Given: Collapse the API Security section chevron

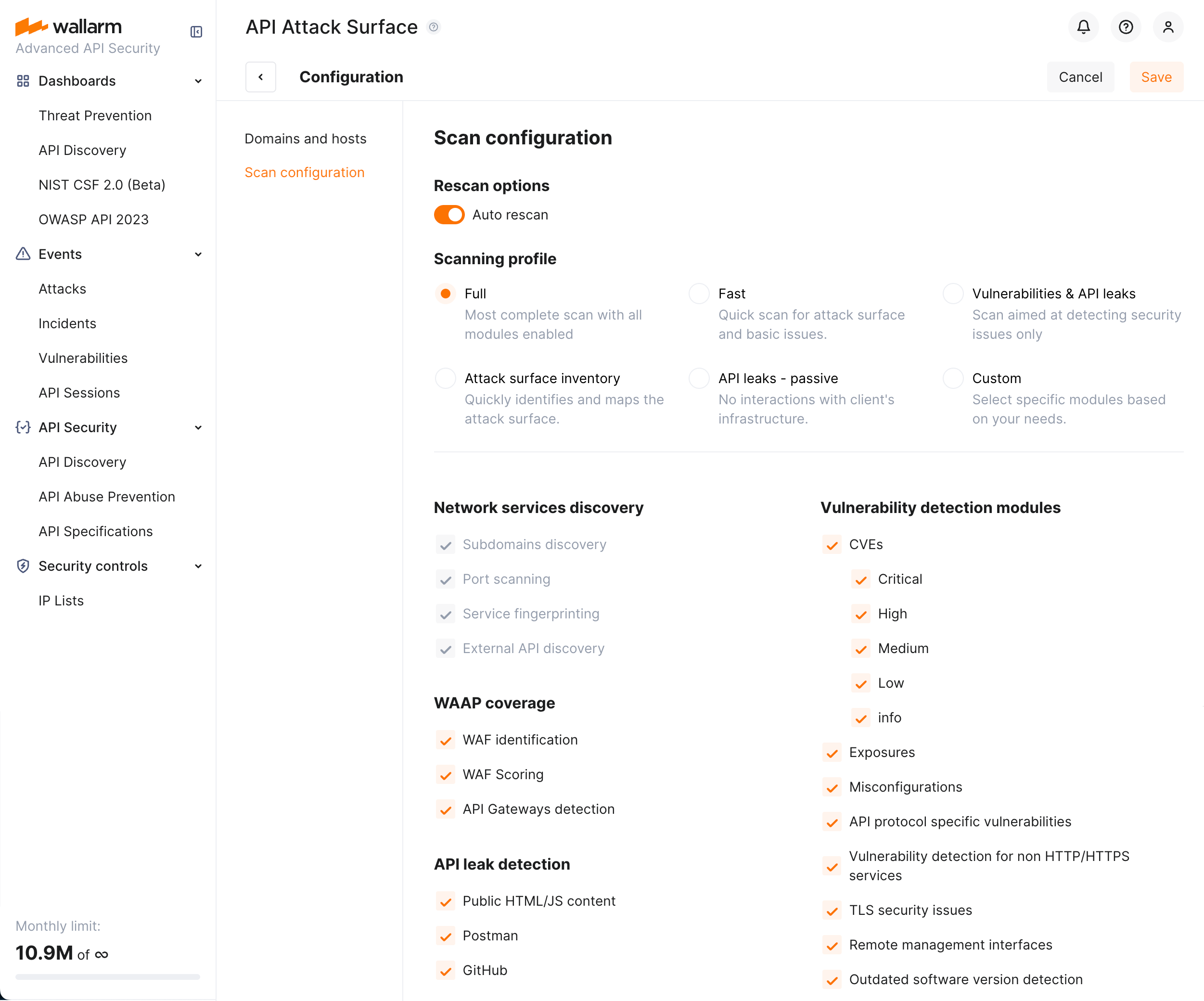Looking at the screenshot, I should pyautogui.click(x=198, y=427).
